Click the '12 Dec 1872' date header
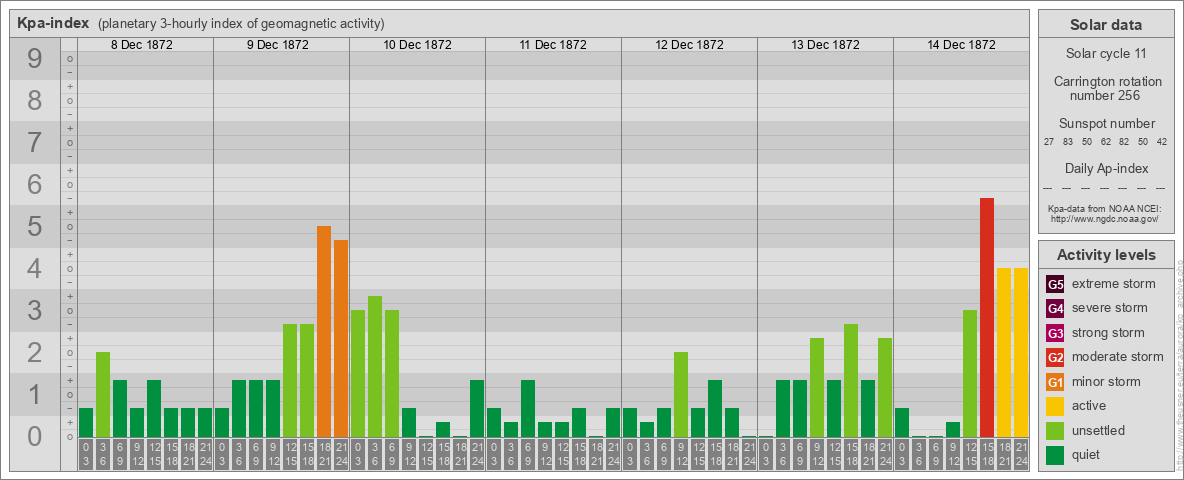The height and width of the screenshot is (480, 1184). (x=689, y=45)
